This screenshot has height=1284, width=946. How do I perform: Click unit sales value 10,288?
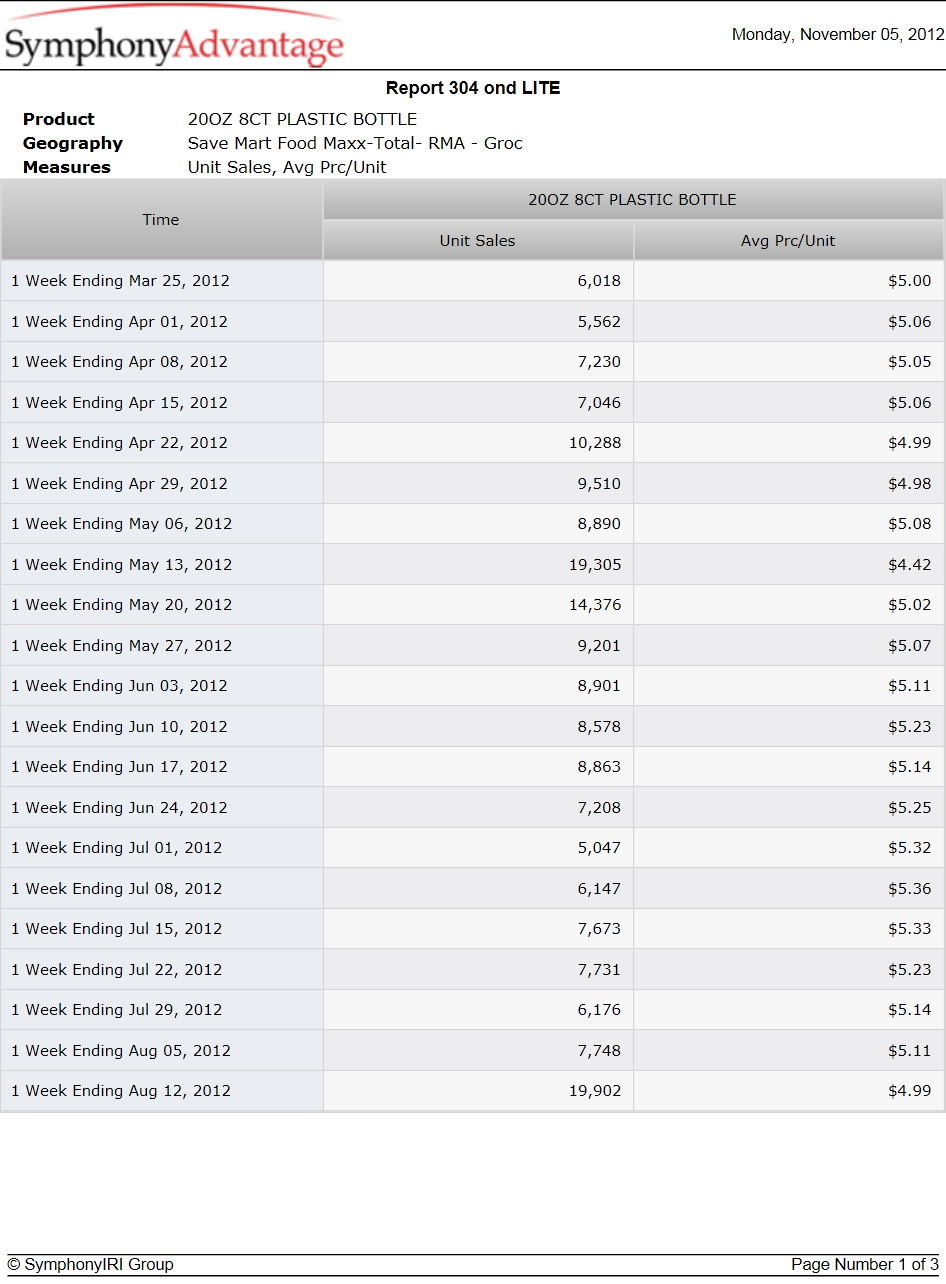coord(595,443)
